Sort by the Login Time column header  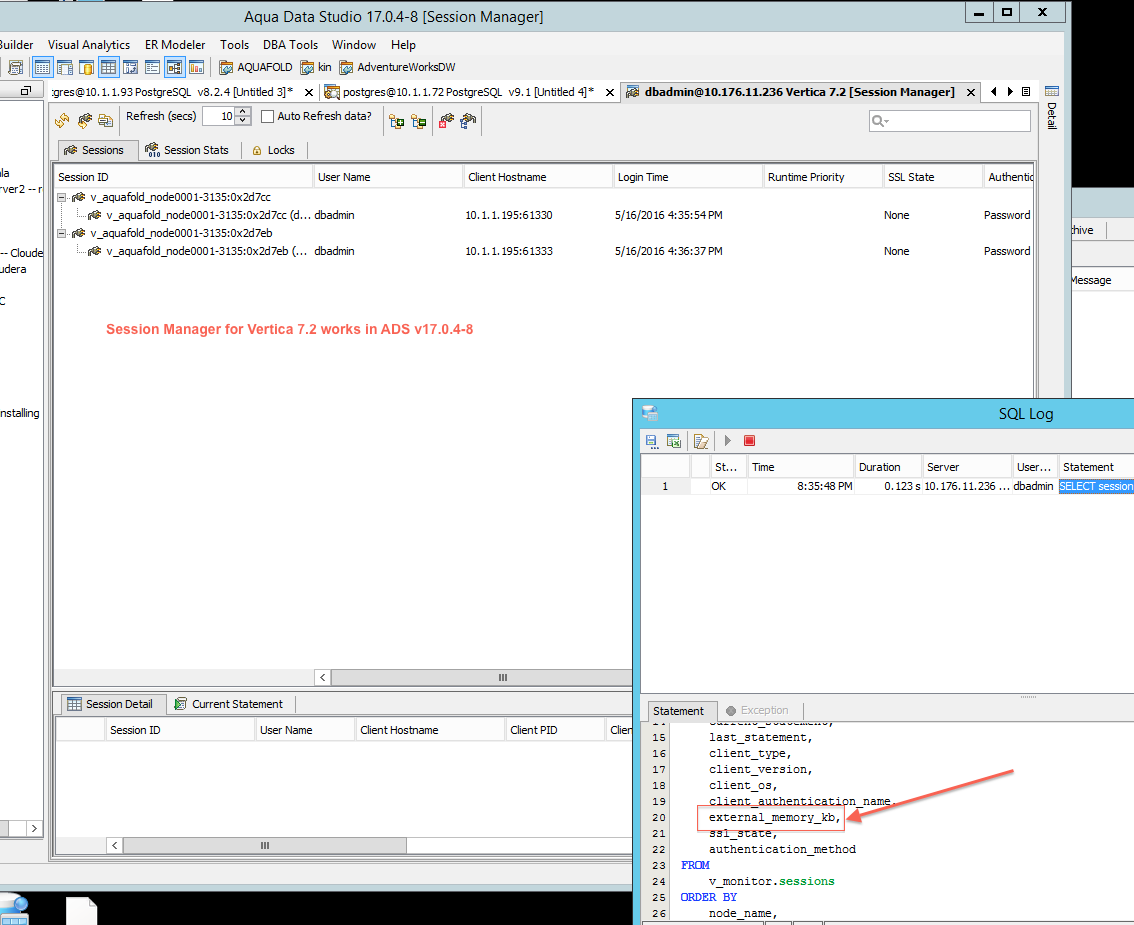click(x=687, y=177)
